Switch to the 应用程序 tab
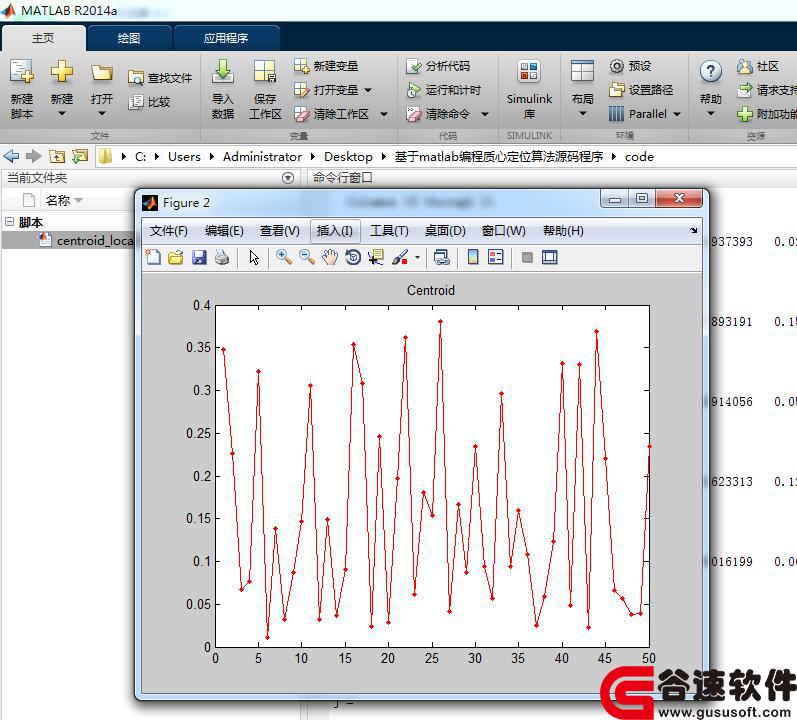Screen dimensions: 797x720 coord(226,38)
